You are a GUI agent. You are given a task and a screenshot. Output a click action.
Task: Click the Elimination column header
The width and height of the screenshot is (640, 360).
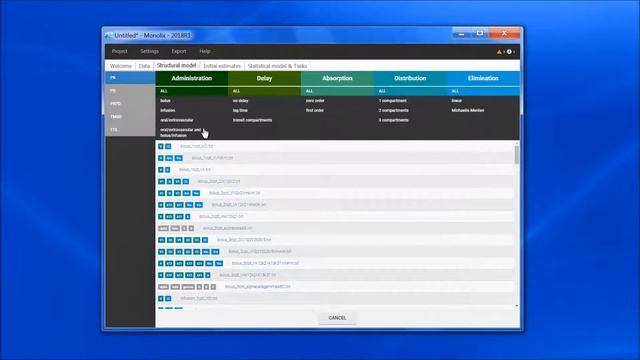click(x=483, y=78)
